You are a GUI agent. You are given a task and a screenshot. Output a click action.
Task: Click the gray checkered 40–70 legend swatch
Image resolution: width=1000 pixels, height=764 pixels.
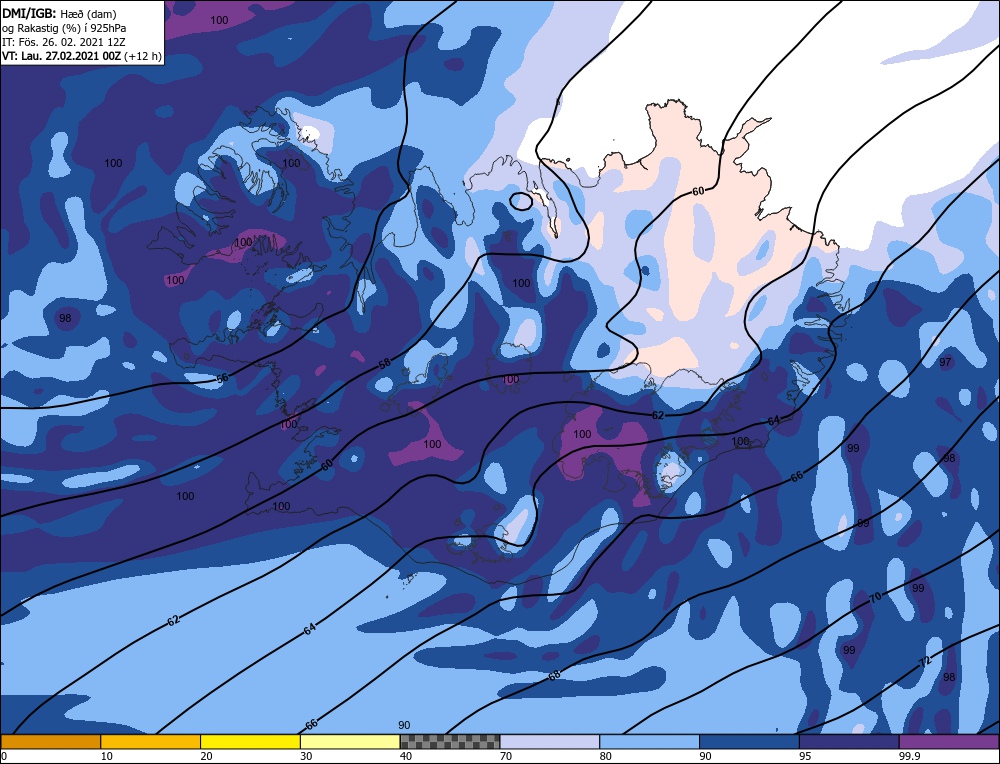(450, 741)
